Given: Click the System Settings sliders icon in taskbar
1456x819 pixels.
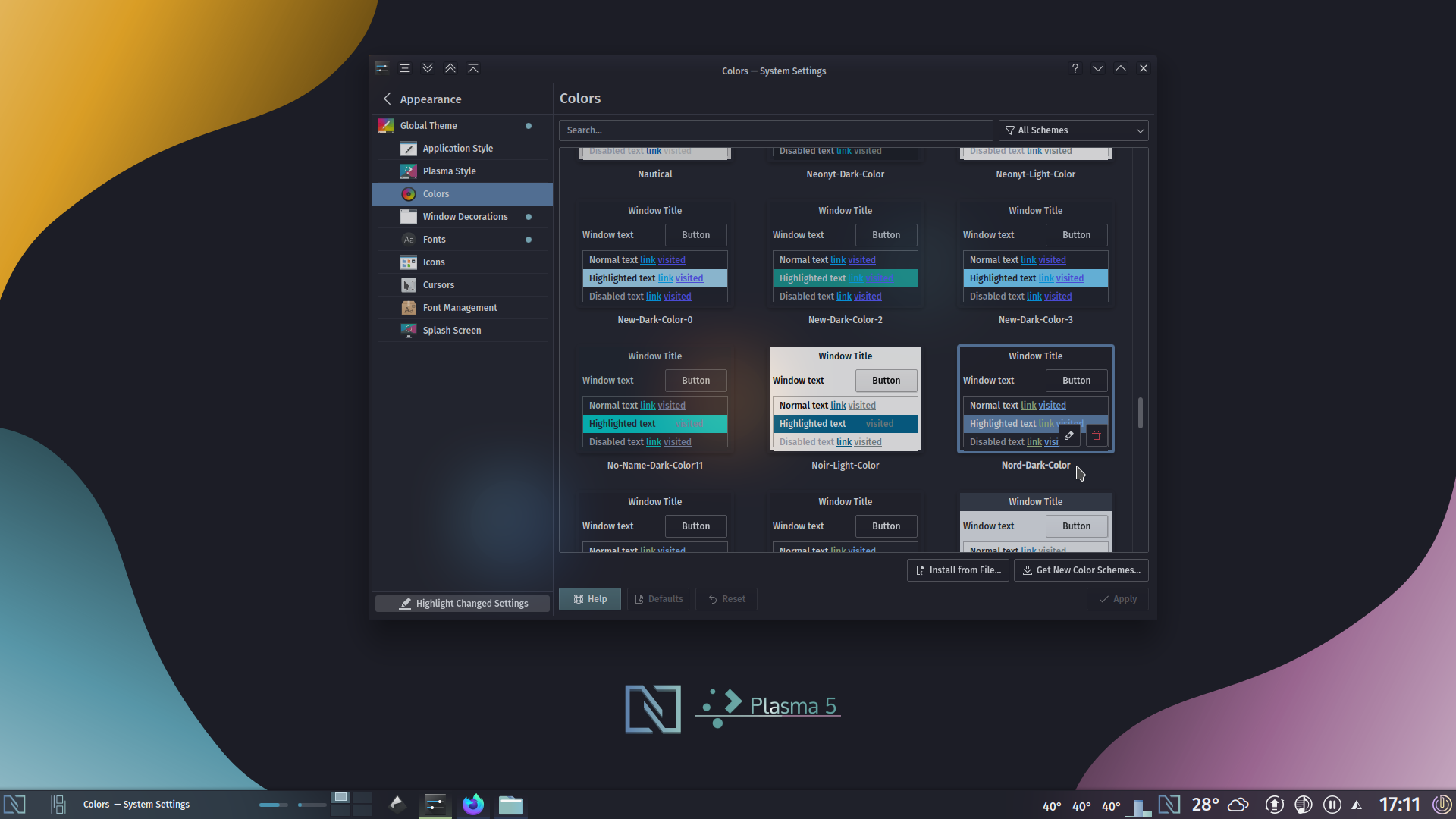Looking at the screenshot, I should coord(435,805).
